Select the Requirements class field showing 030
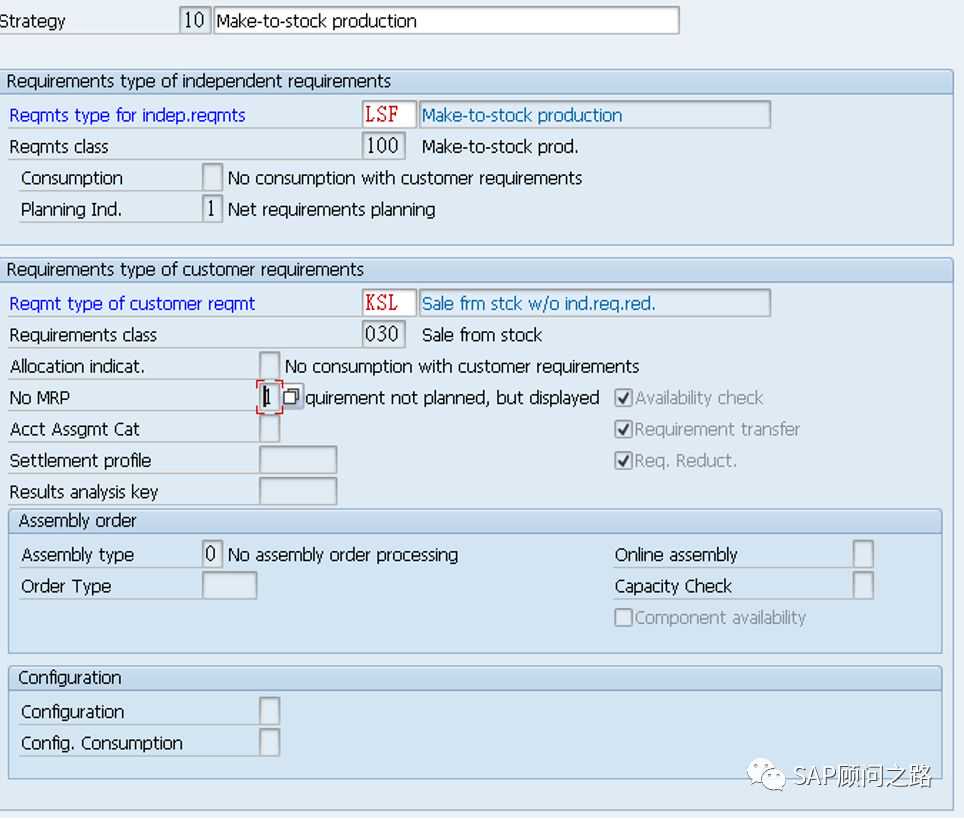964x819 pixels. (x=383, y=335)
